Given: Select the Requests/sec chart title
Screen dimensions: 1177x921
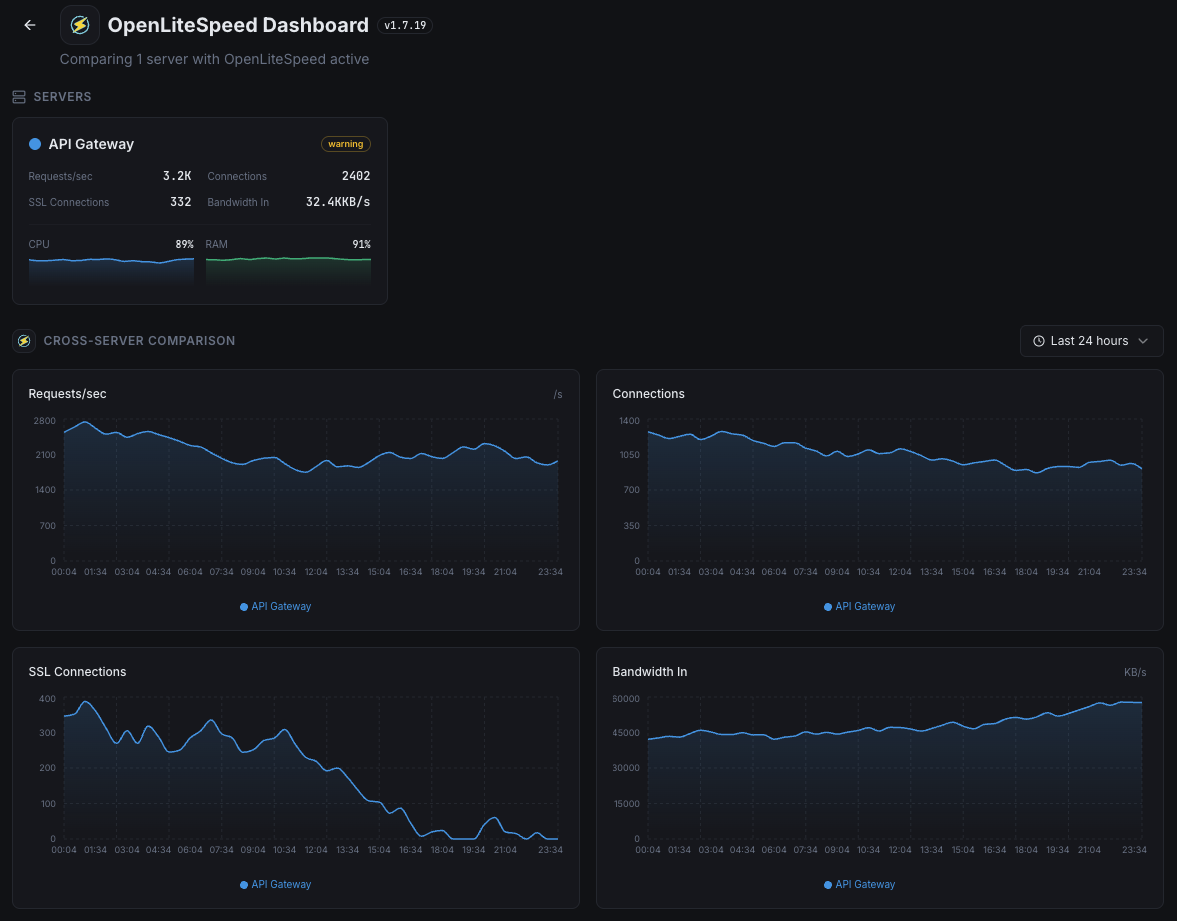Looking at the screenshot, I should (67, 393).
